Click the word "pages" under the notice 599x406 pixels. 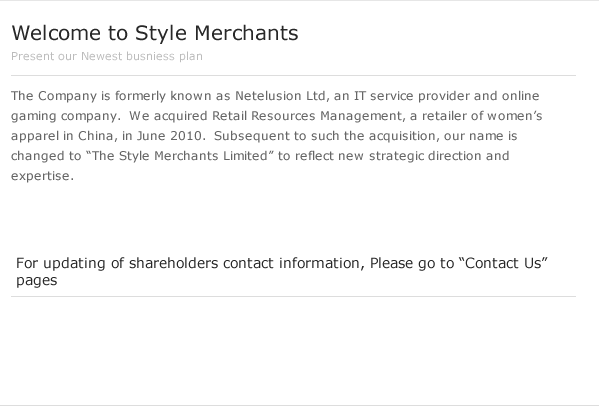37,281
